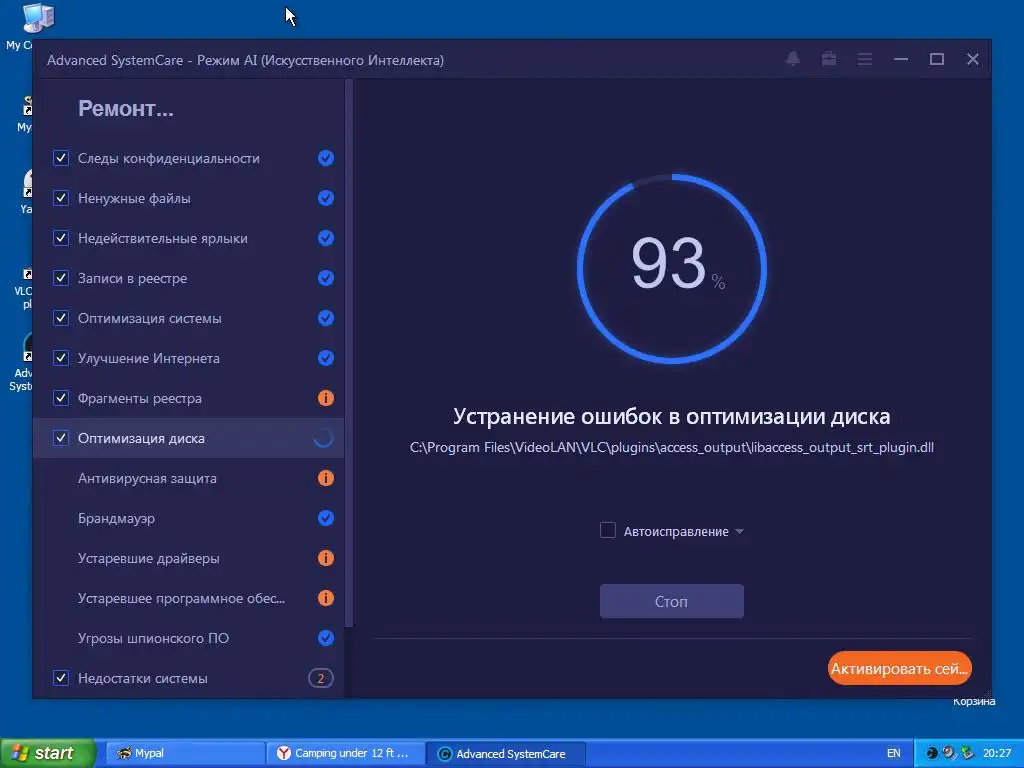
Task: Switch to Mypal taskbar window
Action: (x=184, y=753)
